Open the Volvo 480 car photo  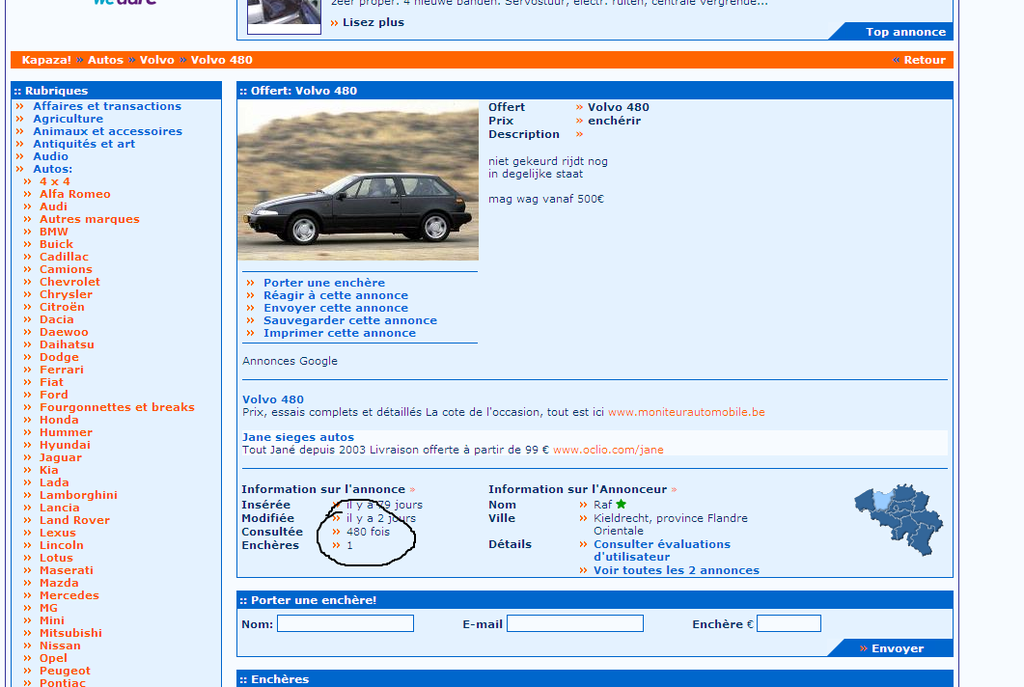(x=359, y=181)
